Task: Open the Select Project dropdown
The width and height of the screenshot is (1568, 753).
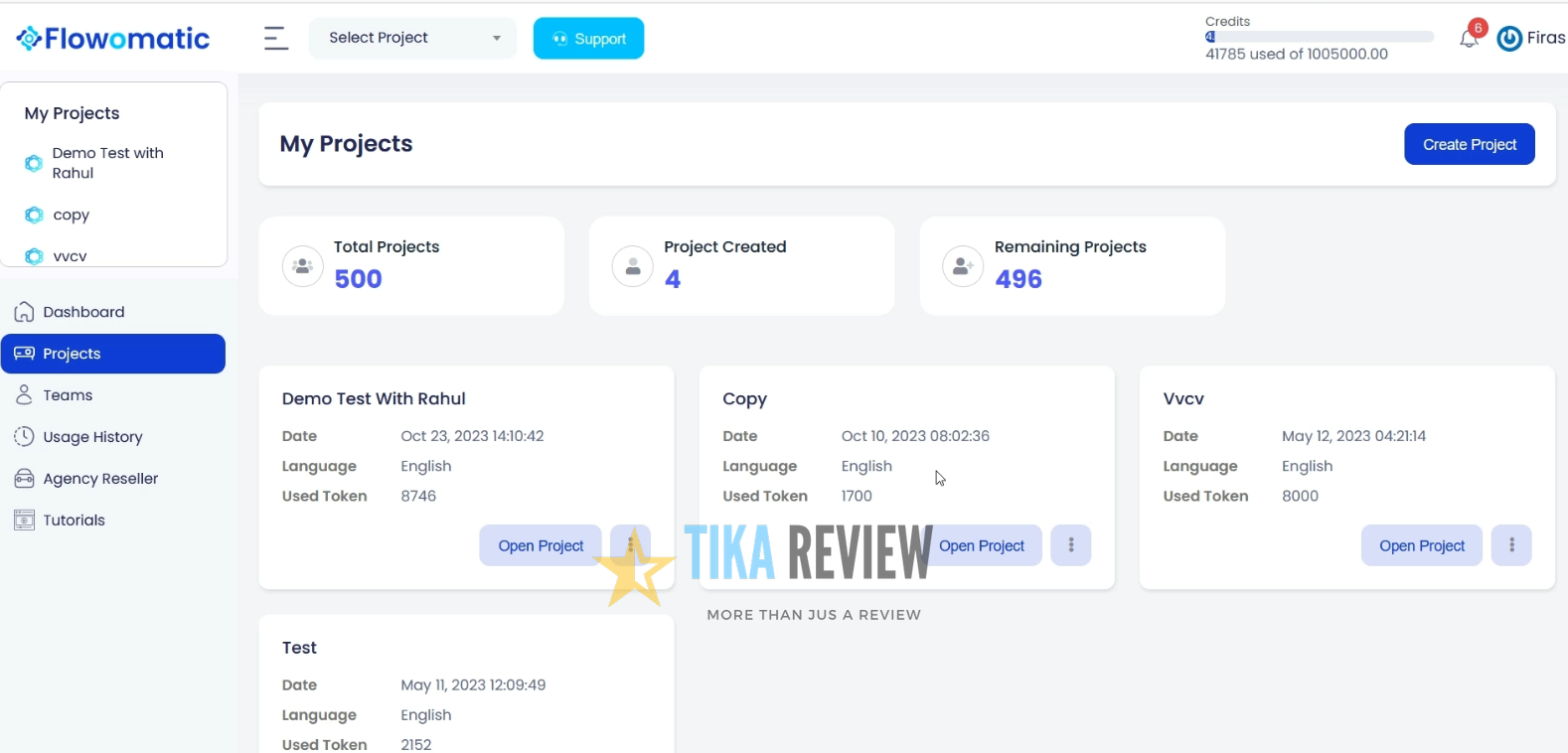Action: point(412,38)
